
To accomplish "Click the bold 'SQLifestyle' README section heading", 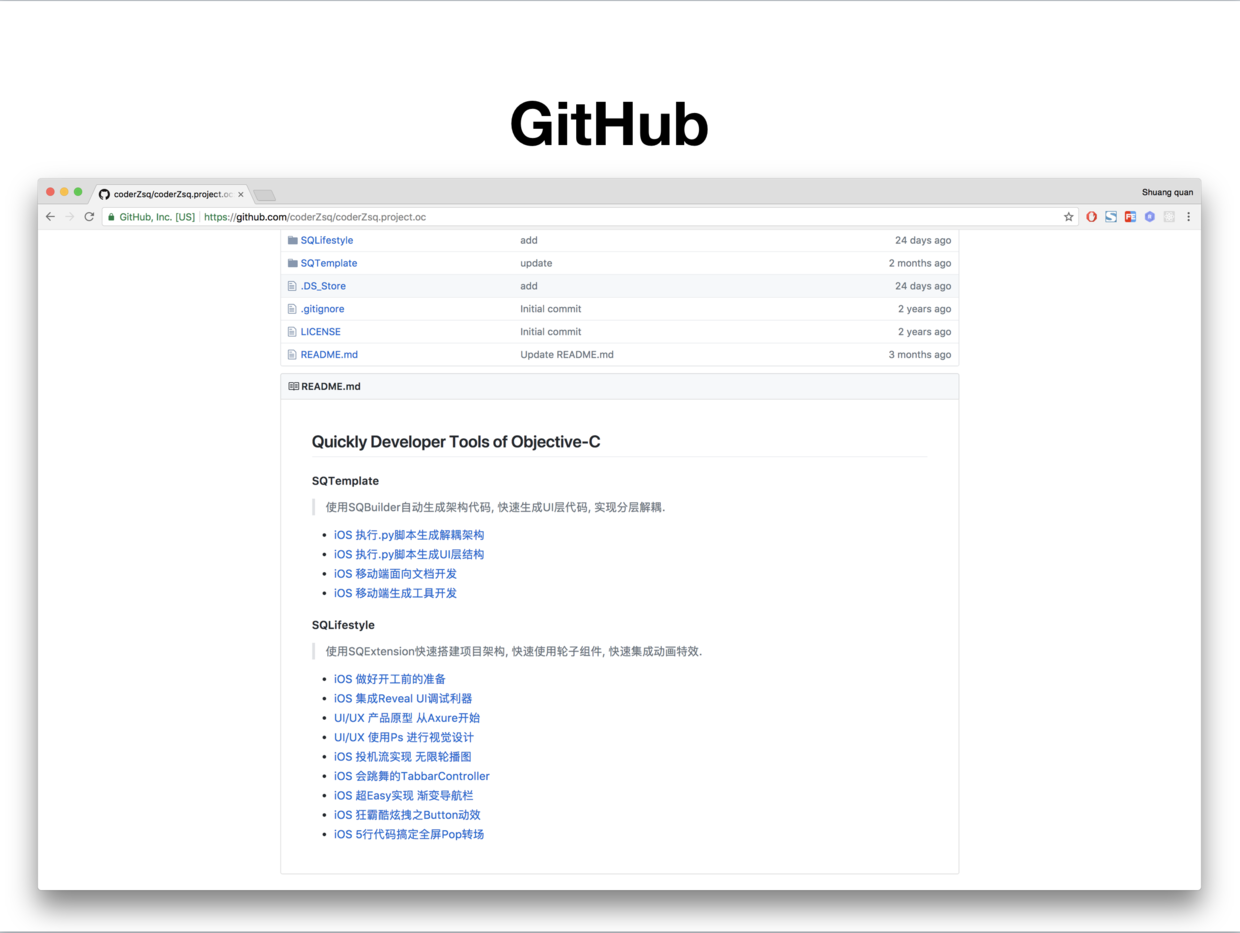I will (x=343, y=625).
